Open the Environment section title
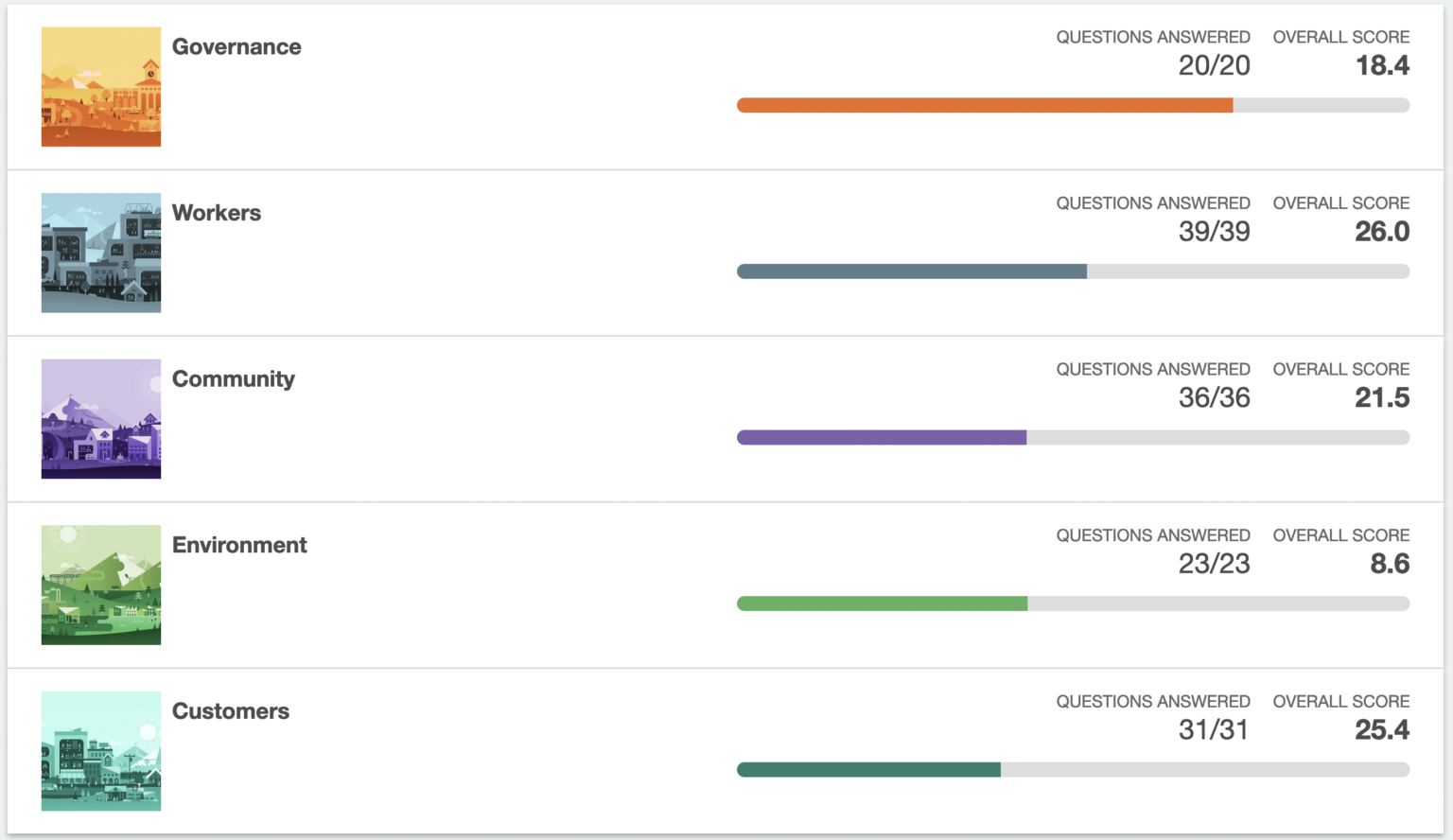 point(239,545)
